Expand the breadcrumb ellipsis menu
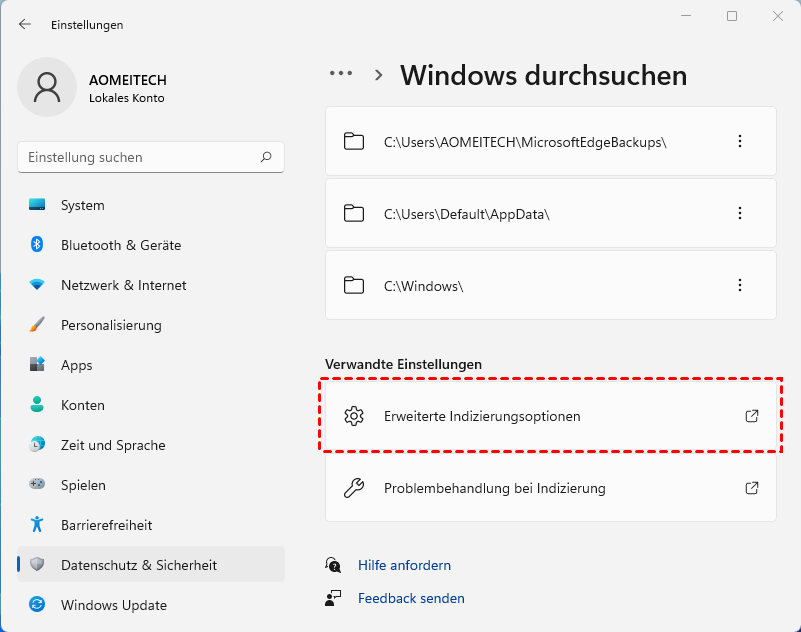801x632 pixels. point(341,74)
